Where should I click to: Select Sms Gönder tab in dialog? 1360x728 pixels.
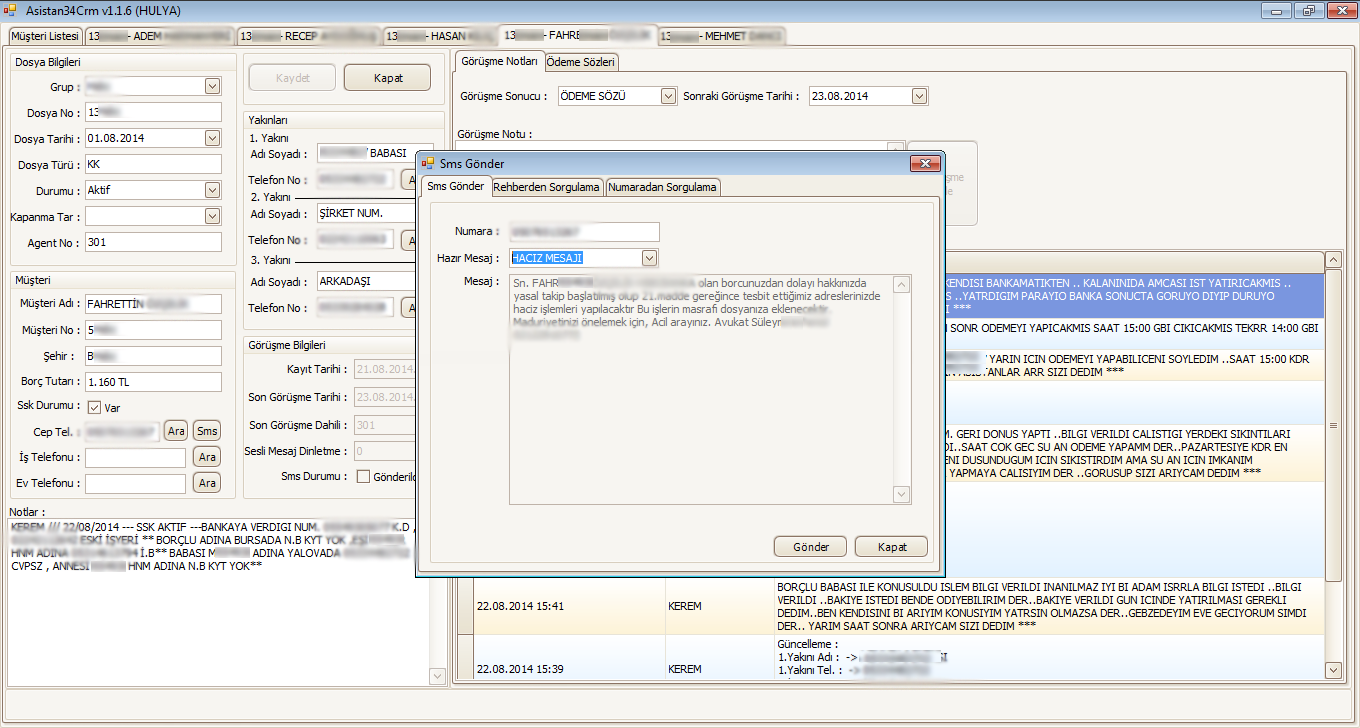click(456, 185)
